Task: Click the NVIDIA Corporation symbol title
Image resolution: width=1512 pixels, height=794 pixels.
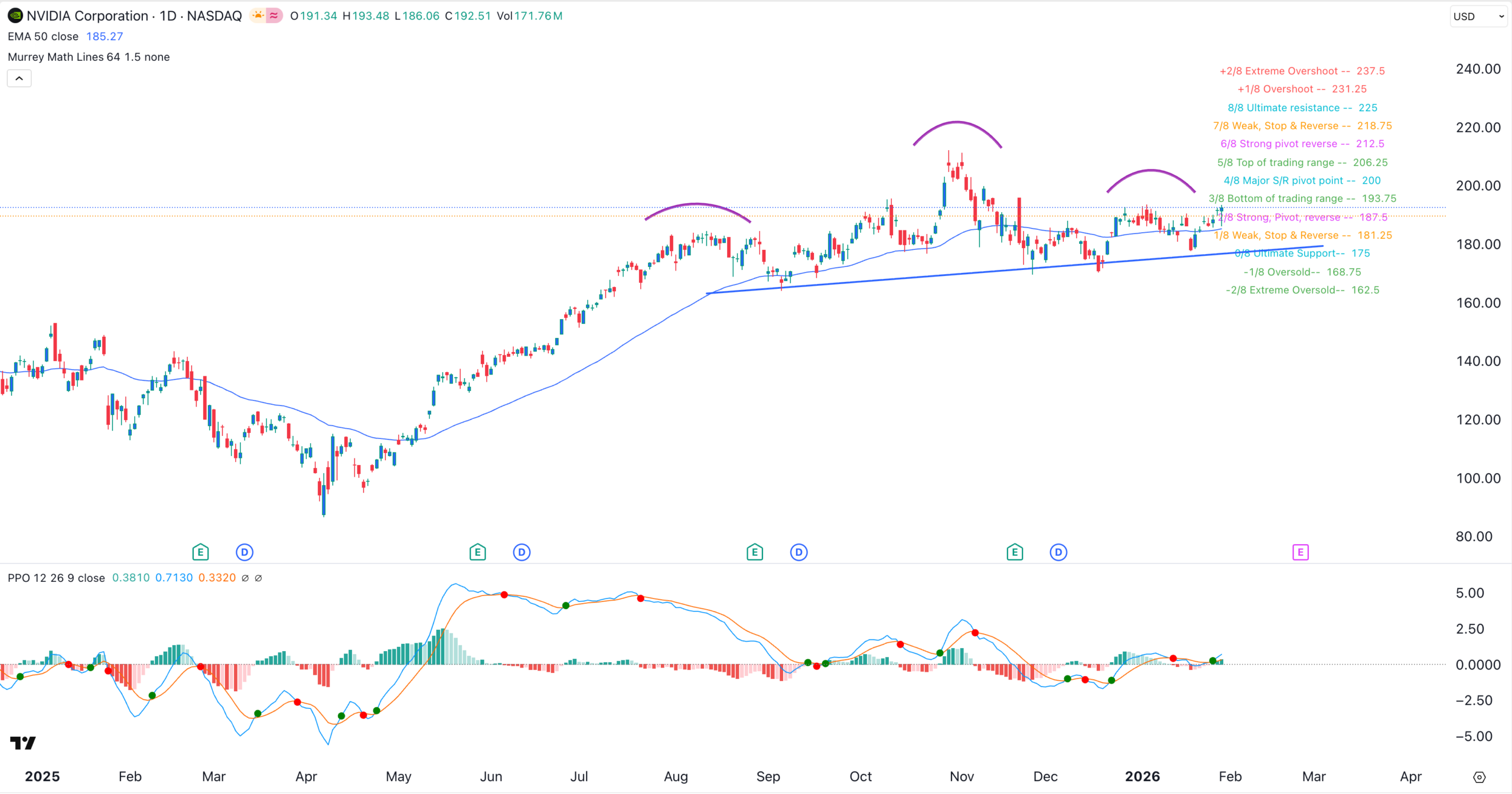Action: pos(87,16)
